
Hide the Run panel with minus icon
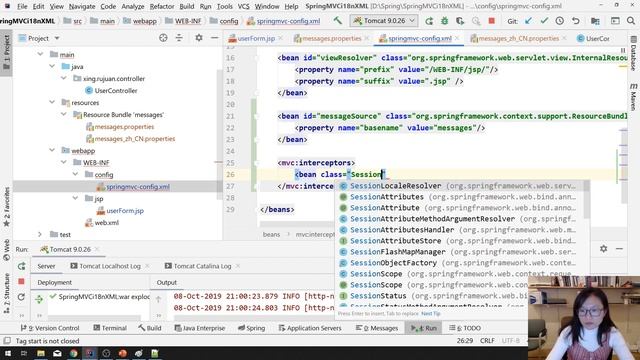(x=619, y=249)
